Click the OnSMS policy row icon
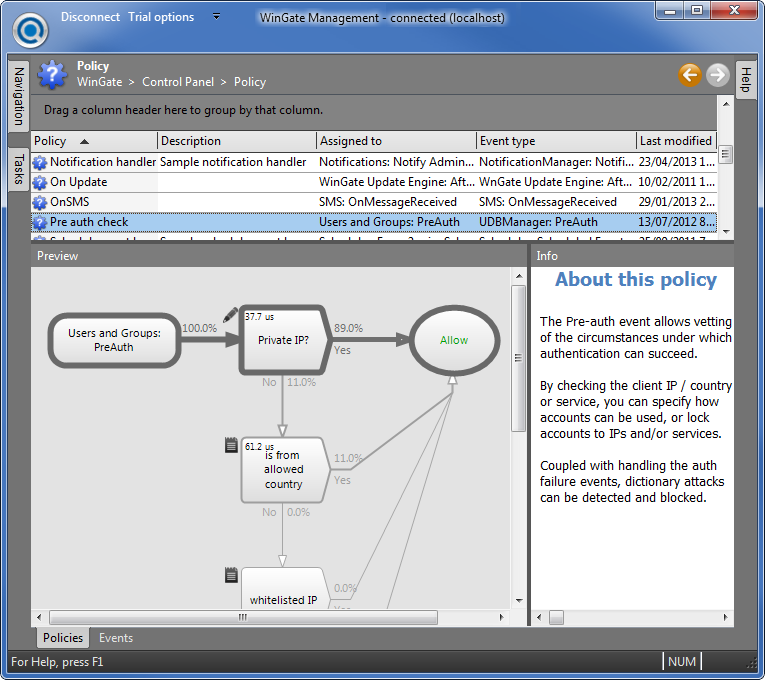Viewport: 765px width, 680px height. 40,202
